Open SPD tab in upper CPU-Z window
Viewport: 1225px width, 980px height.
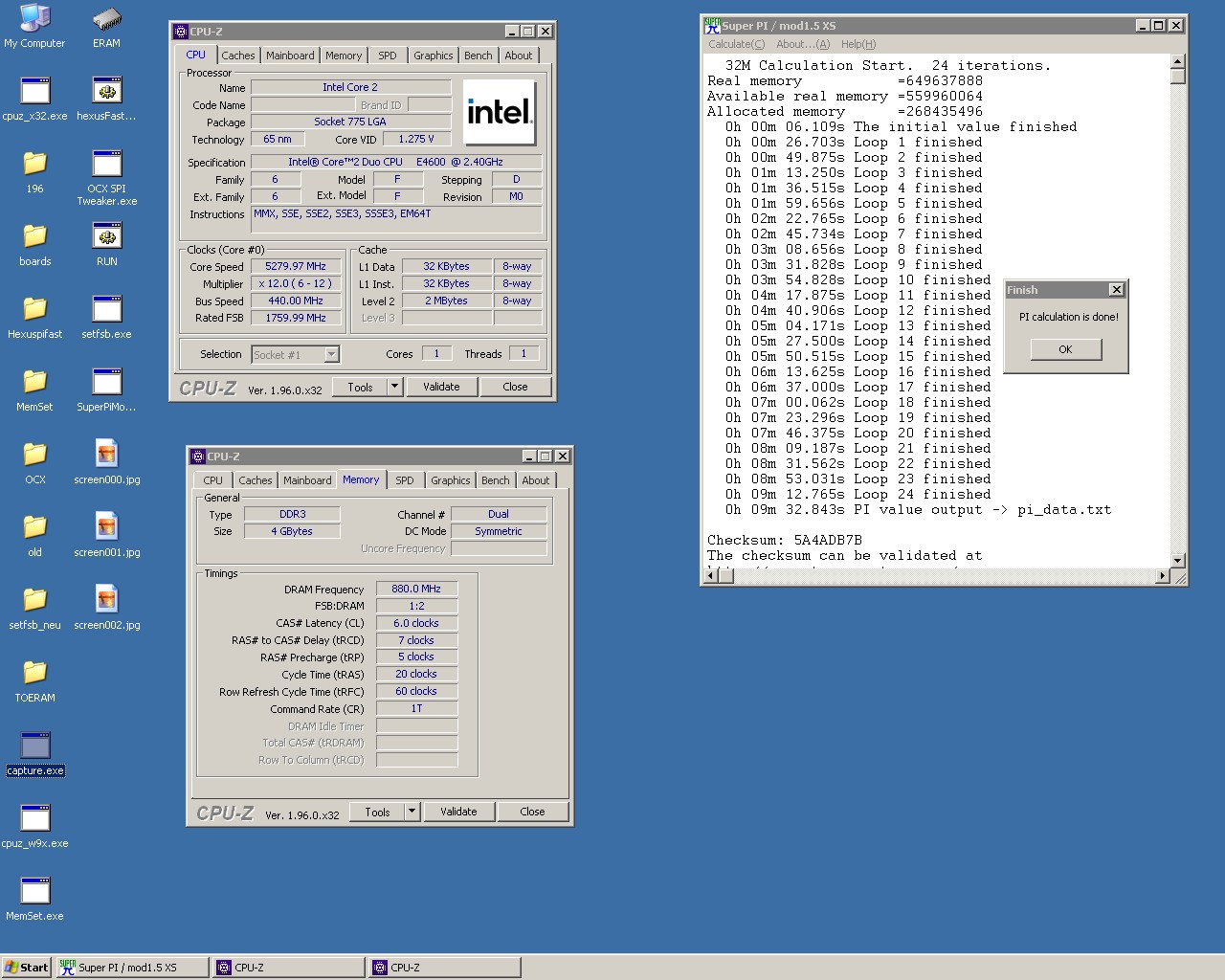point(387,56)
